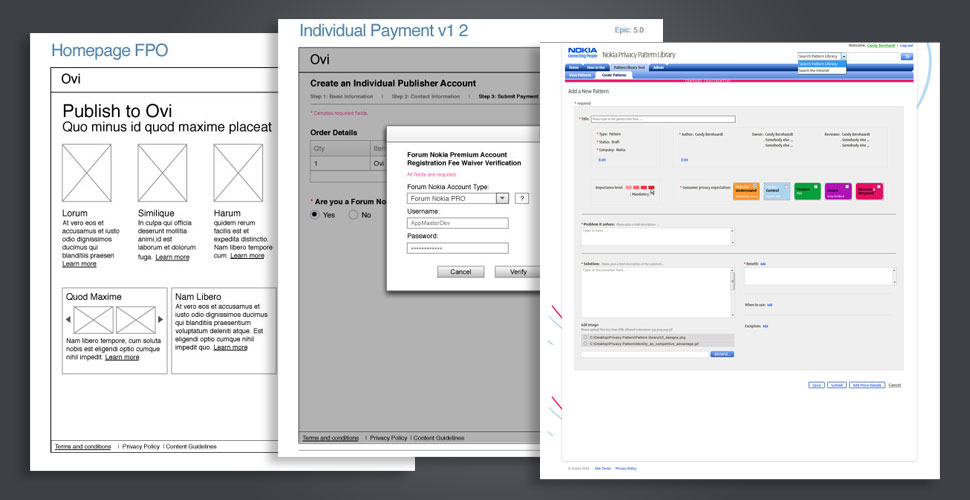
Task: Open Terms and conditions in Homepage FPO footer
Action: coord(83,447)
